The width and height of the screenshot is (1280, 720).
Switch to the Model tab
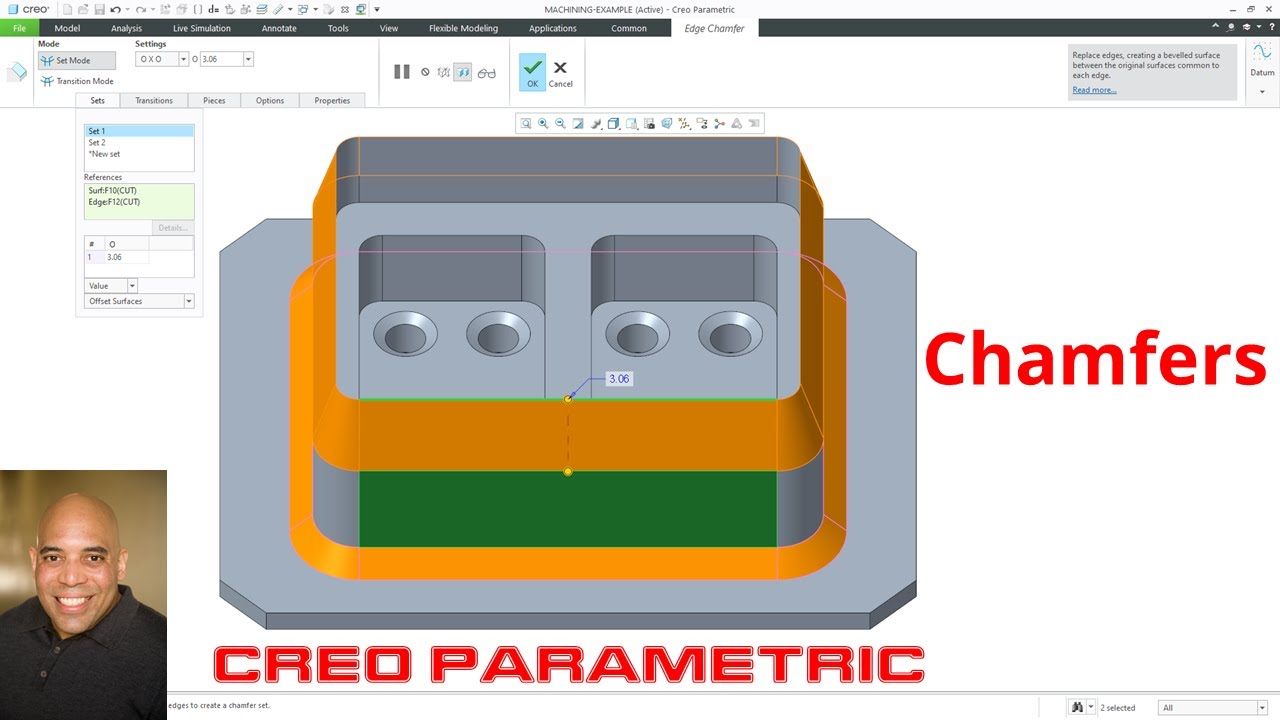click(67, 28)
